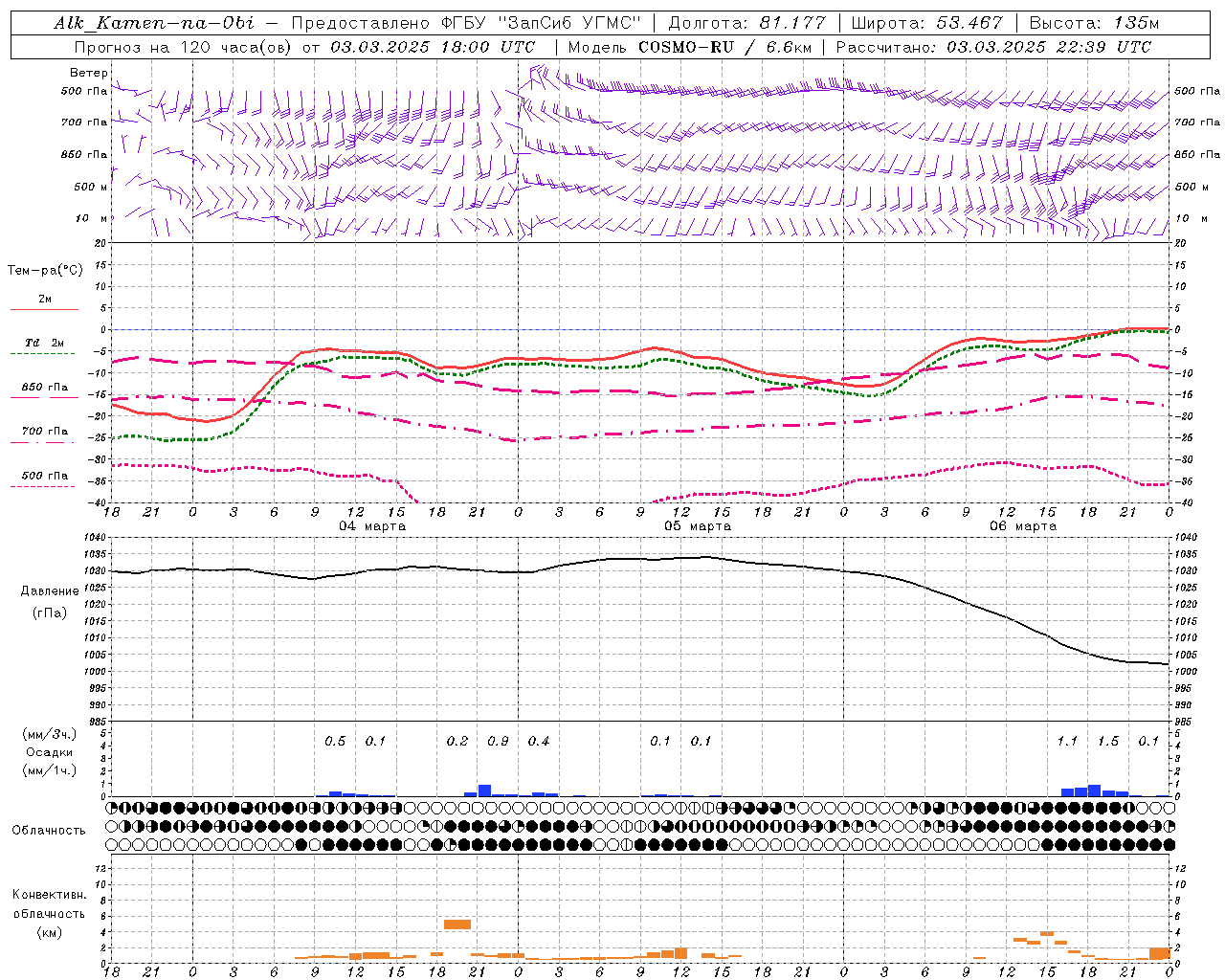Click the station title Alk_Kamen-na-Obi

154,23
